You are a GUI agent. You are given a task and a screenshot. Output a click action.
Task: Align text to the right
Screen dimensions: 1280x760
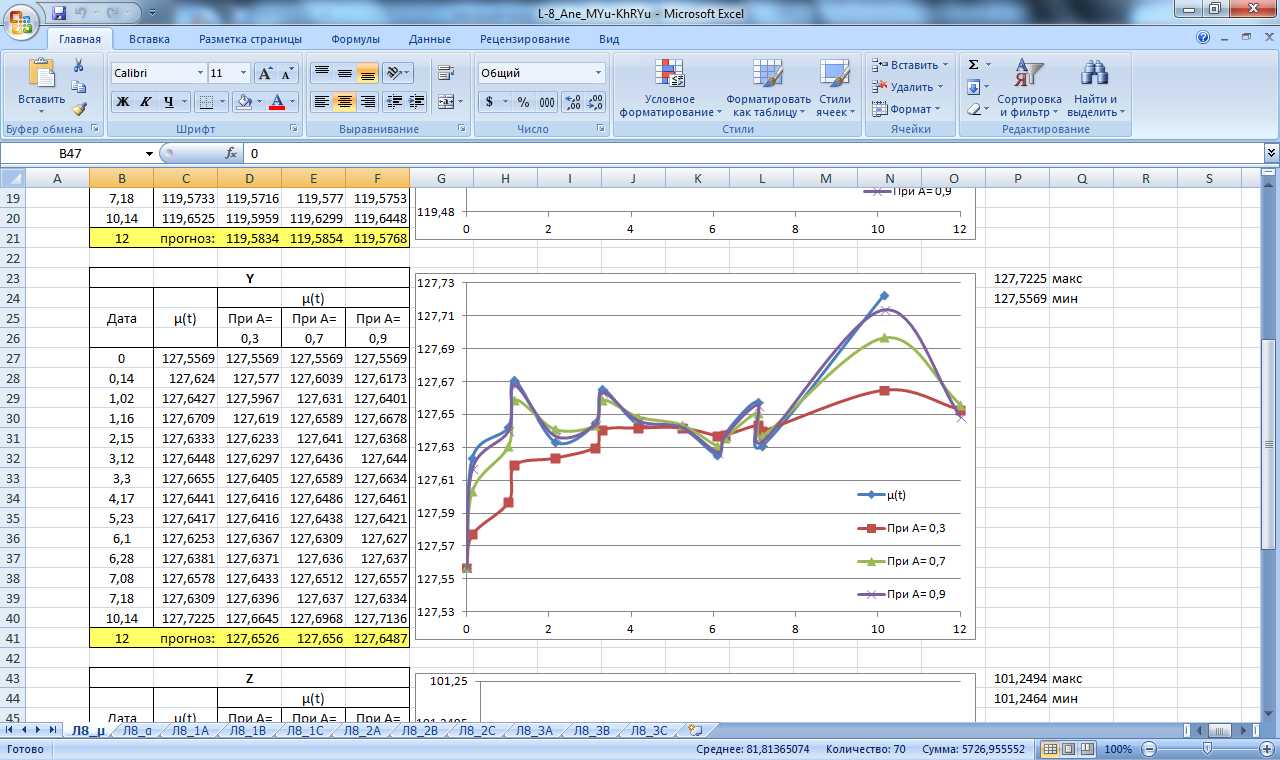point(367,101)
